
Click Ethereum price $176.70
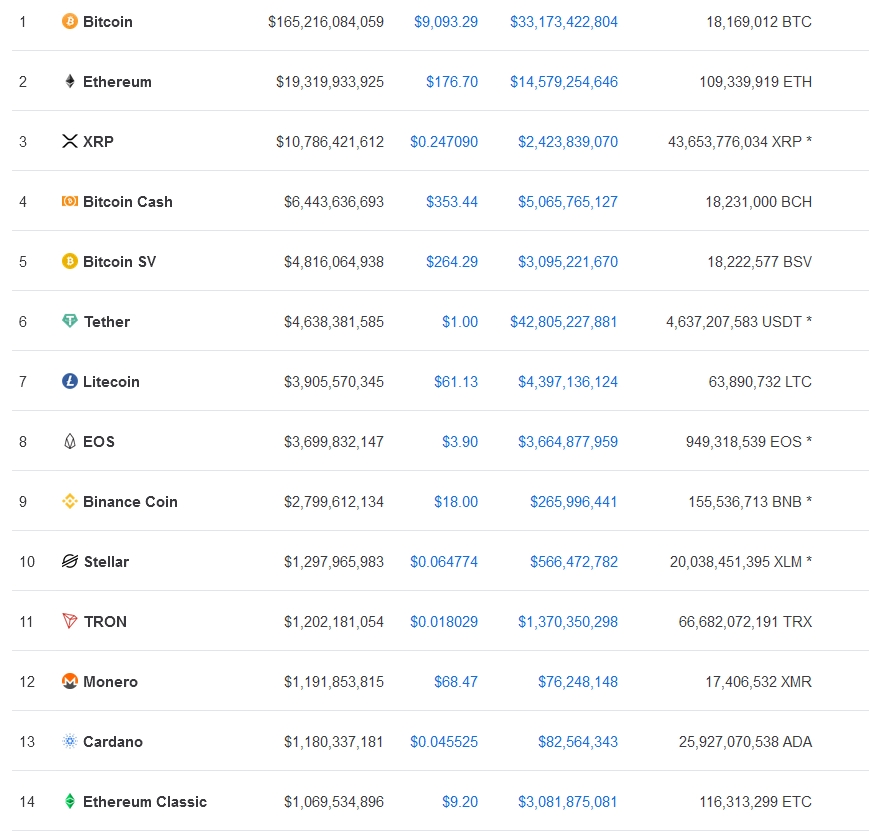(x=452, y=81)
